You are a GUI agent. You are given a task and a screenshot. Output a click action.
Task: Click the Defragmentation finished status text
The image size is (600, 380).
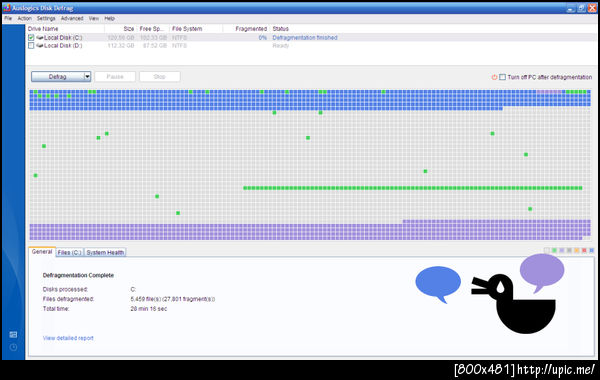[305, 38]
